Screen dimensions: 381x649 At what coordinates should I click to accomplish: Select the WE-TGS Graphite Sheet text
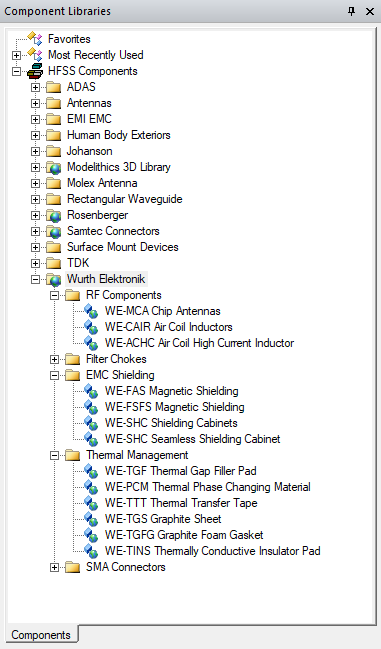click(x=163, y=519)
